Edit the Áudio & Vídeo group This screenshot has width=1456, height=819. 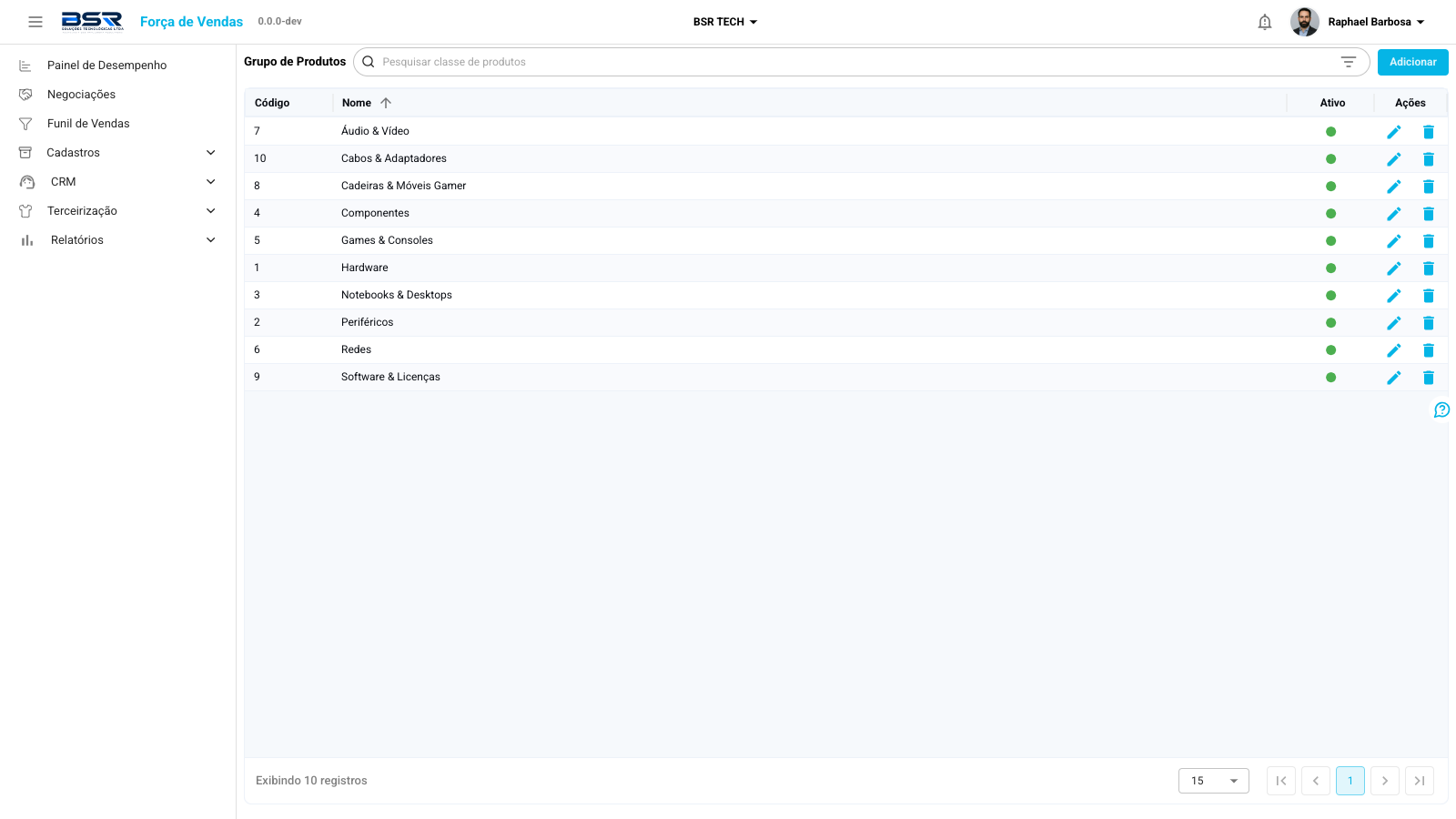click(1394, 132)
